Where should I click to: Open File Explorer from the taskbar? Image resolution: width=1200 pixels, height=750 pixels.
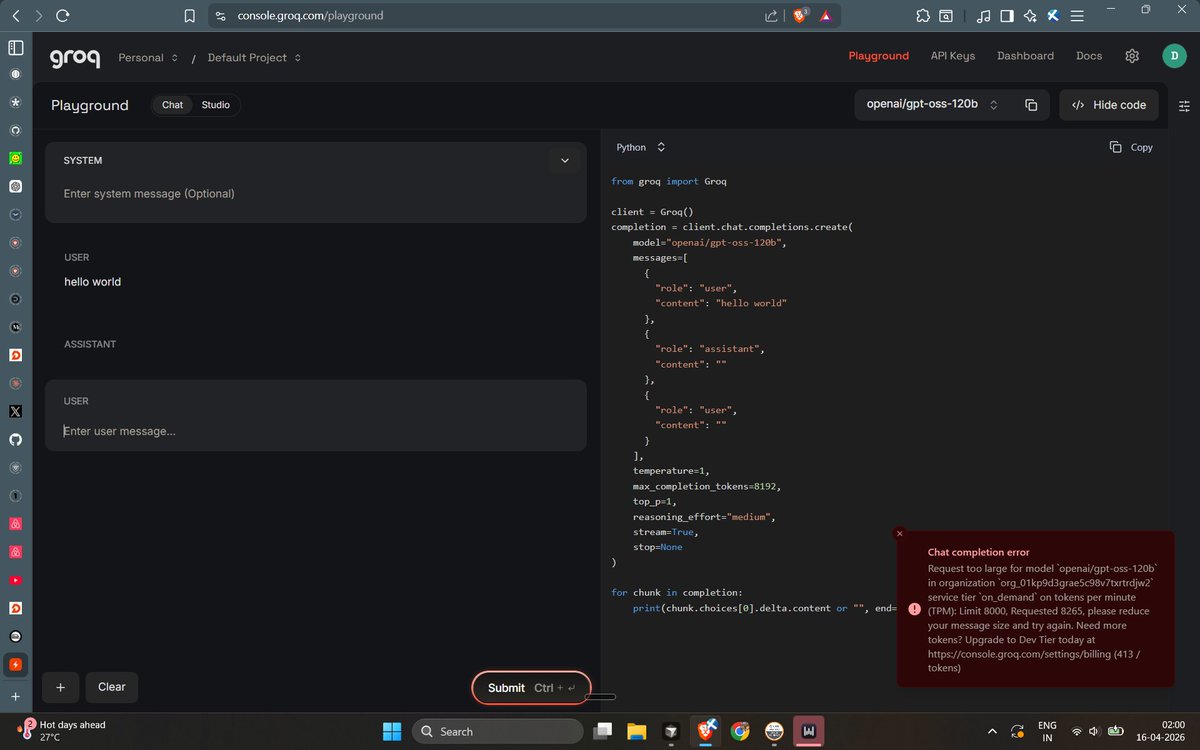[x=637, y=731]
